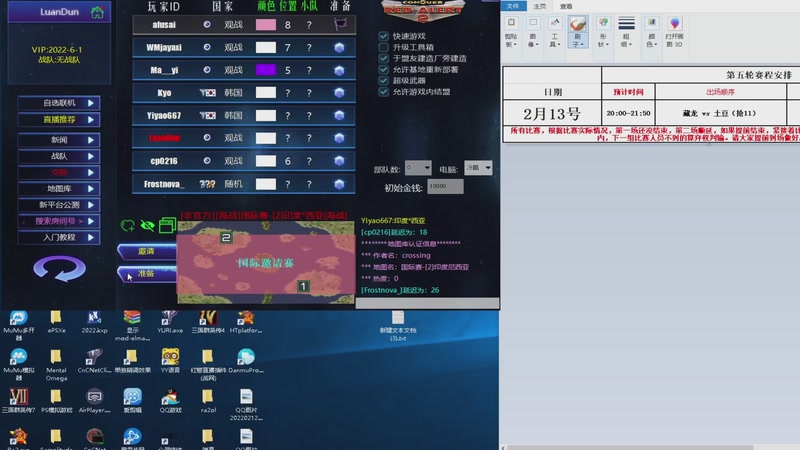
Task: Expand the 颜色 colors dropdown in Paint
Action: coord(652,32)
